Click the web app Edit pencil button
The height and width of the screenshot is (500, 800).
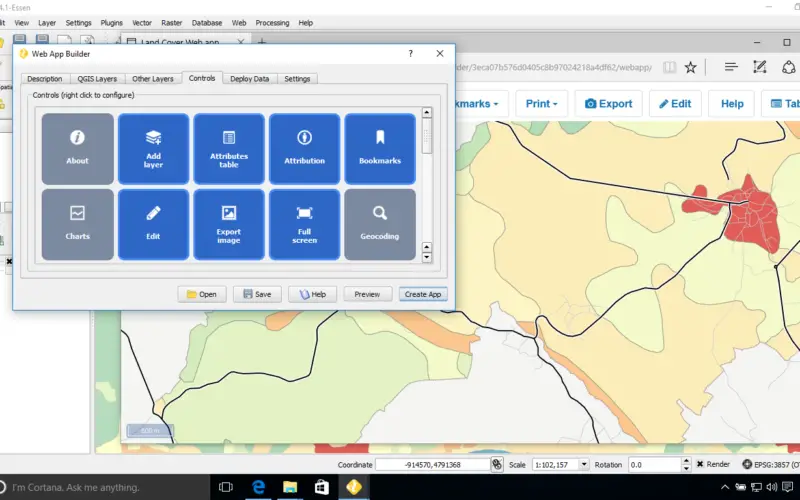coord(675,104)
